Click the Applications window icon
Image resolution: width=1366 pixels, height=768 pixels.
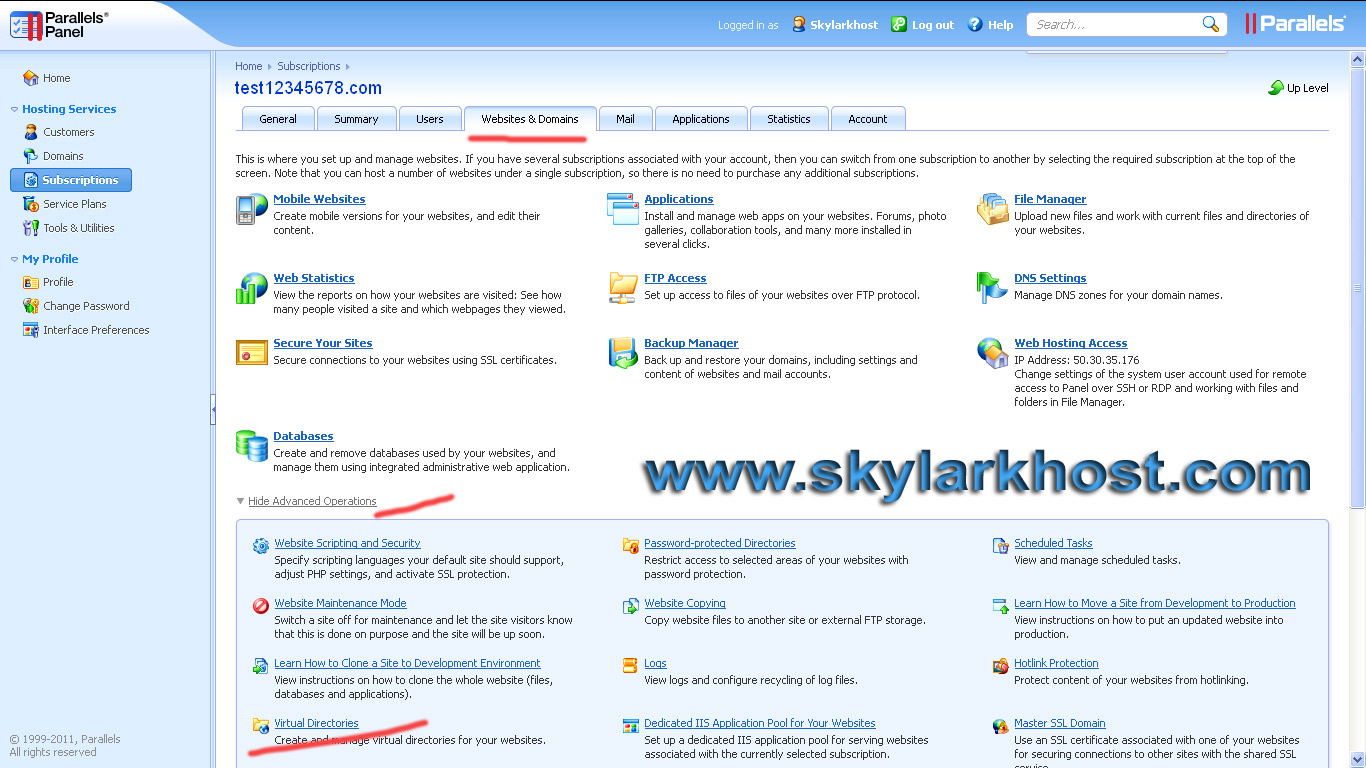pos(623,209)
